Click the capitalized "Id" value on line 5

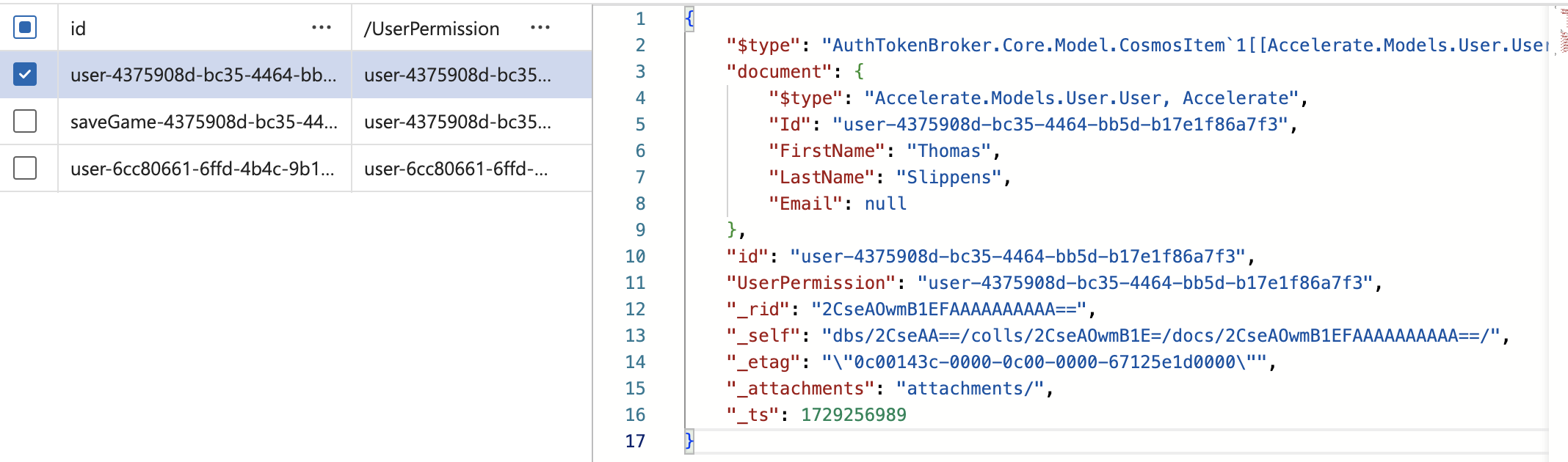pos(1060,125)
